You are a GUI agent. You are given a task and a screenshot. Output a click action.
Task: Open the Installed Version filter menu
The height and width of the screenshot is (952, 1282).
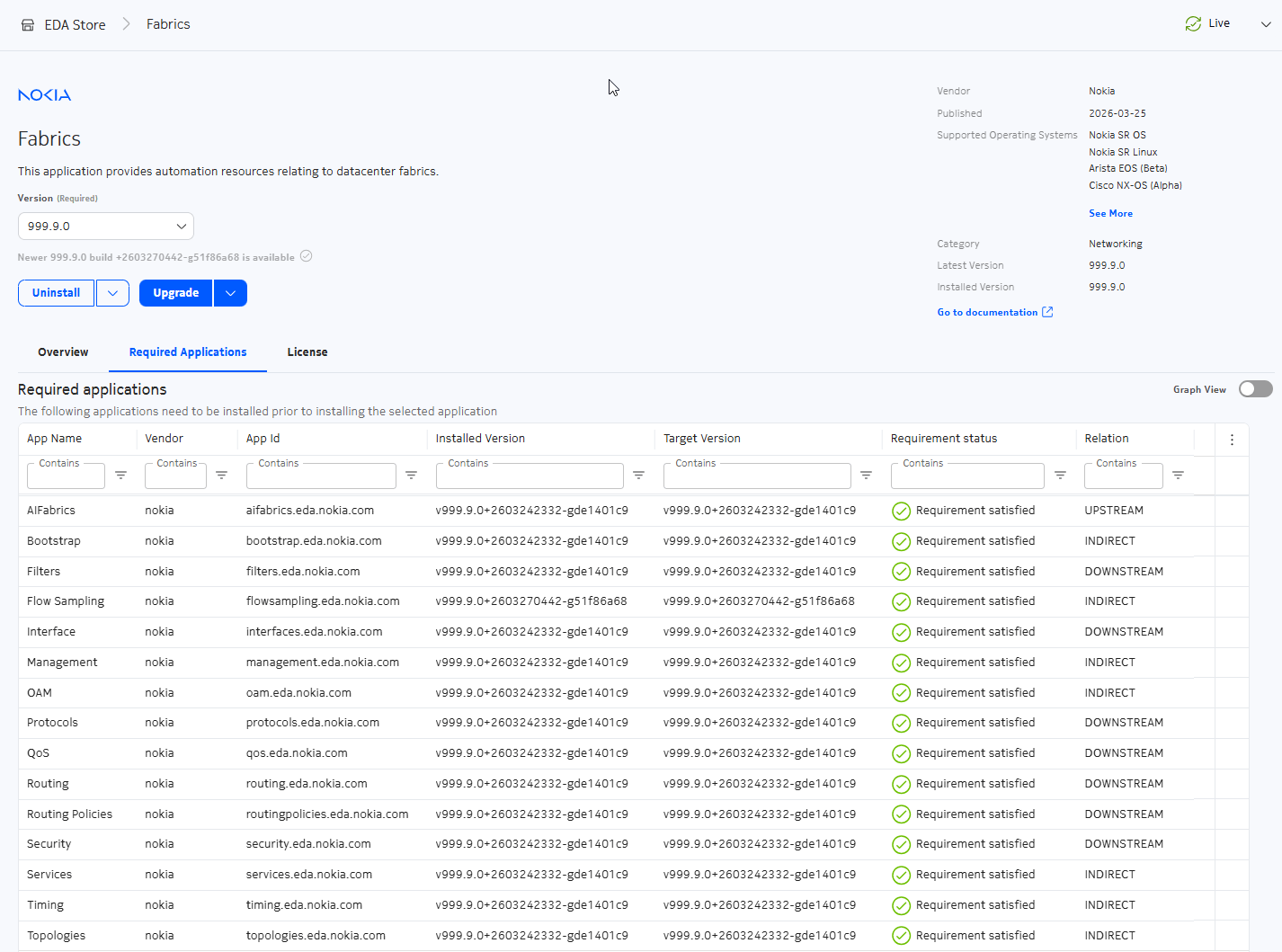coord(638,475)
